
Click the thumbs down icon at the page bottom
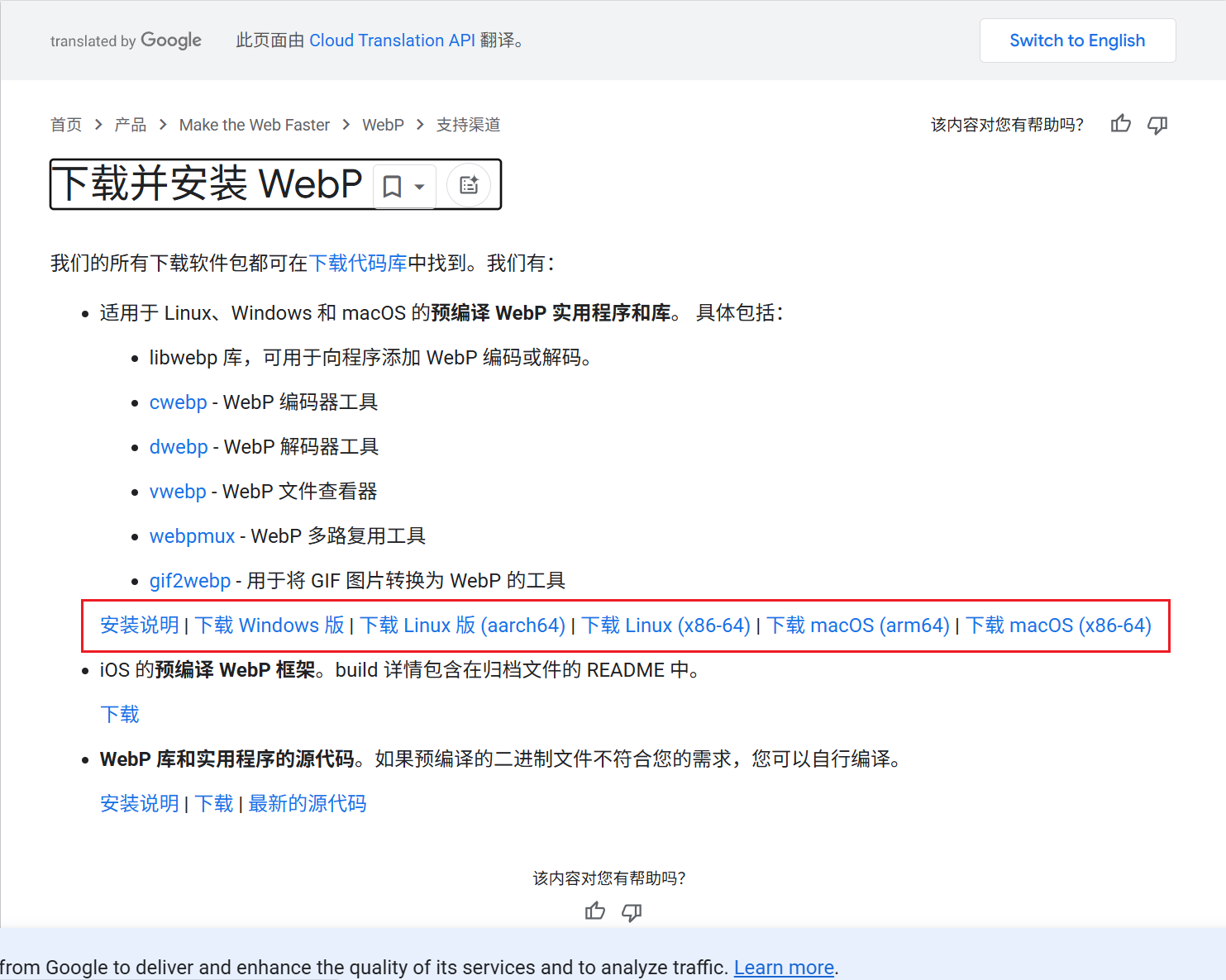632,912
